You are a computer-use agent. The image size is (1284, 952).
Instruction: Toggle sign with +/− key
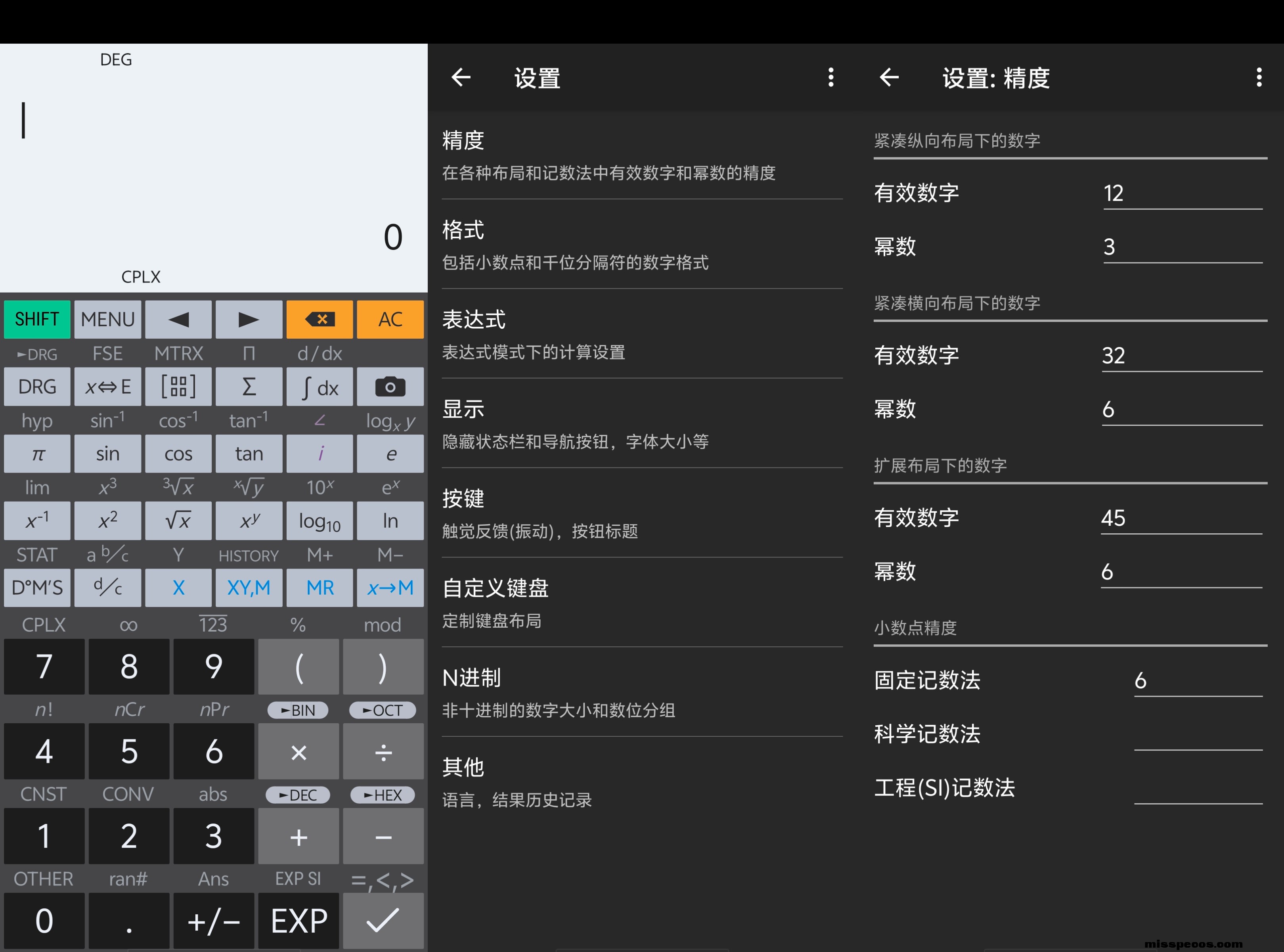[213, 921]
